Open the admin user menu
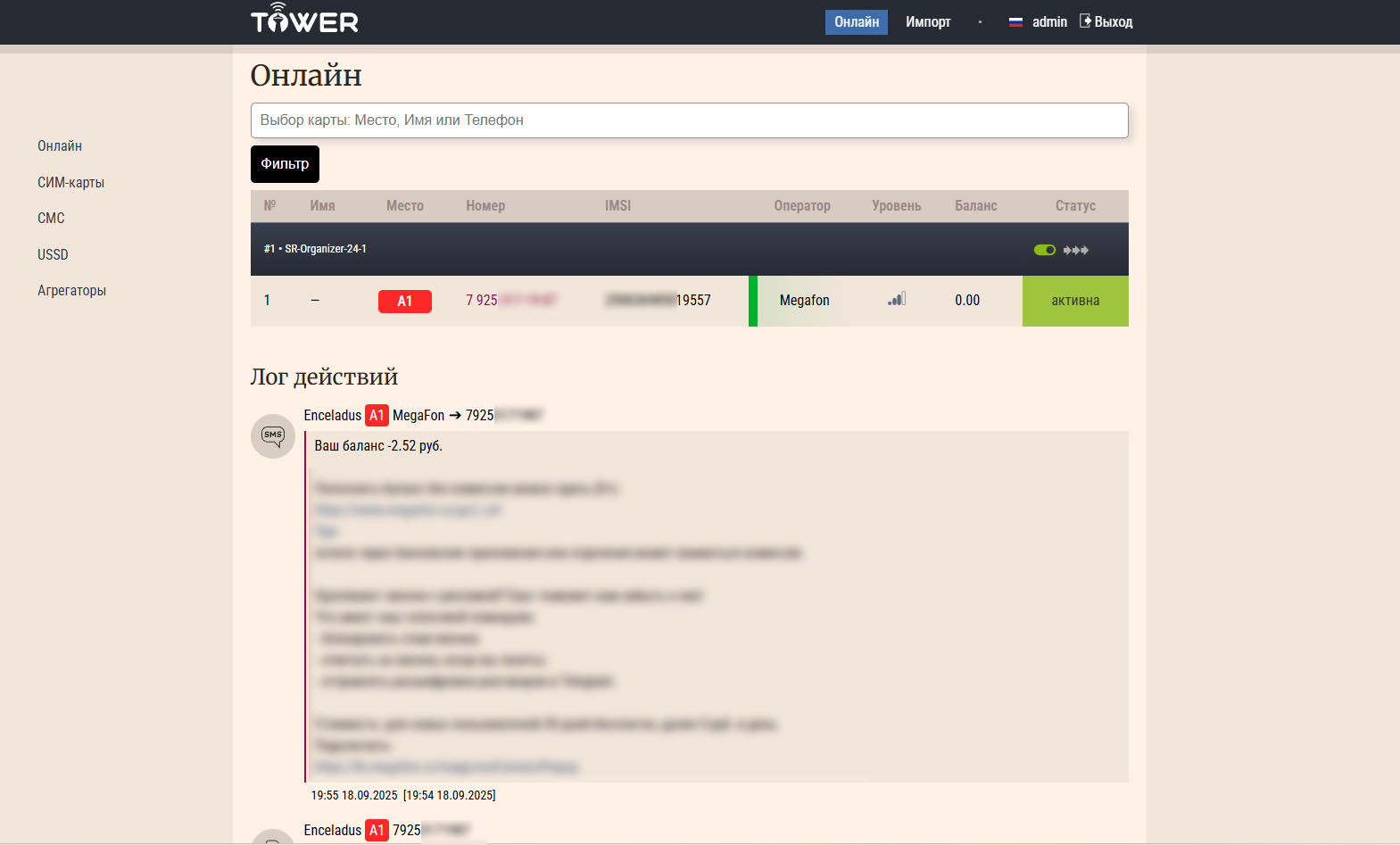1400x845 pixels. (1049, 22)
